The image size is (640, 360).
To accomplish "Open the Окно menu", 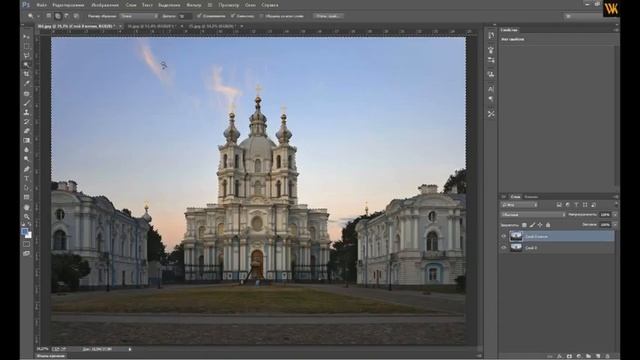I will 250,5.
